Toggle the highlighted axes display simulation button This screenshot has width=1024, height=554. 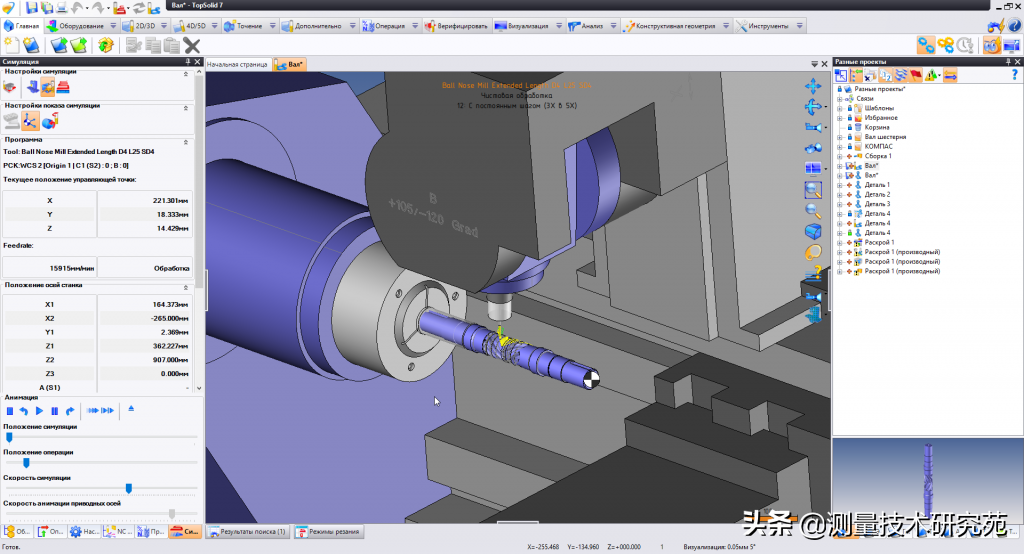point(30,121)
